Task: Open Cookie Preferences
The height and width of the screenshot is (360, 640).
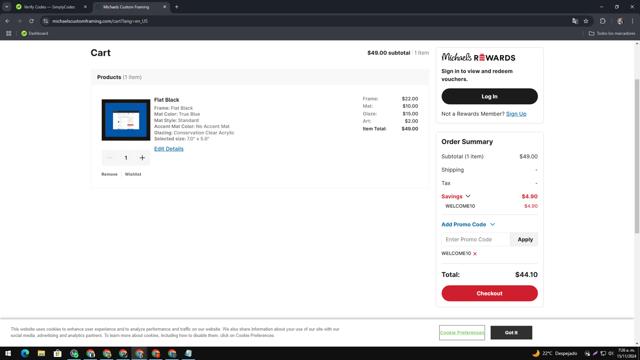Action: [462, 333]
